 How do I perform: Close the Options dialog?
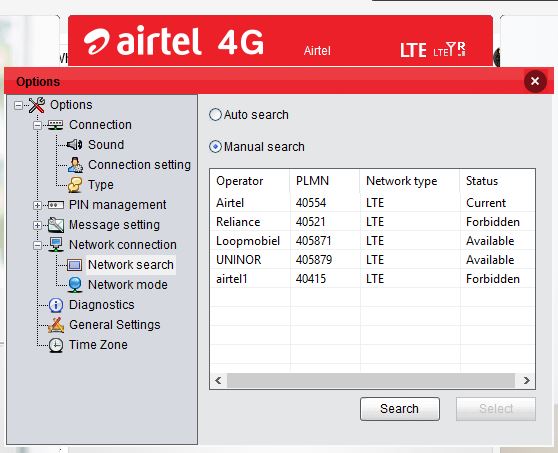point(535,81)
